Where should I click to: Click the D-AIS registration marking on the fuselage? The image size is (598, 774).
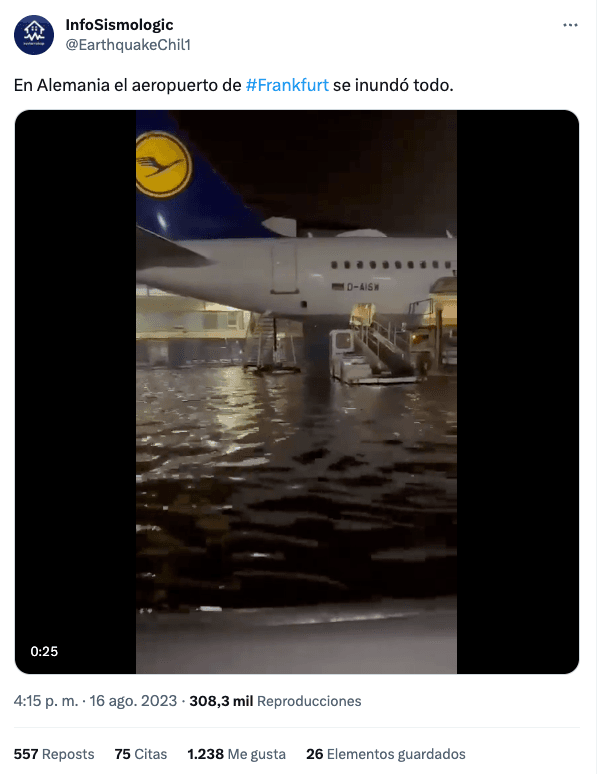[x=357, y=286]
